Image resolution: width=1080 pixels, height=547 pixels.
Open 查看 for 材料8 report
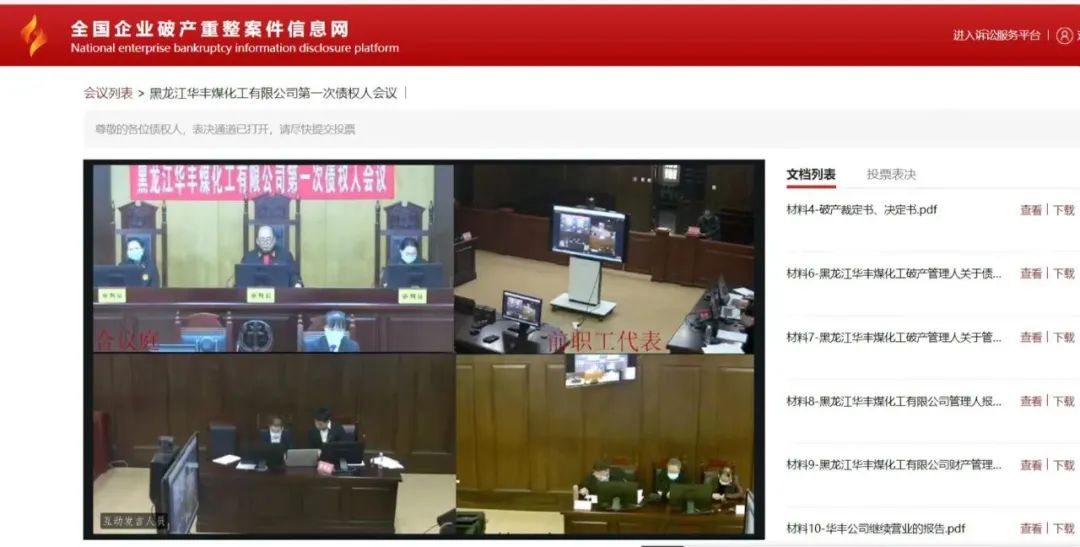click(1030, 401)
